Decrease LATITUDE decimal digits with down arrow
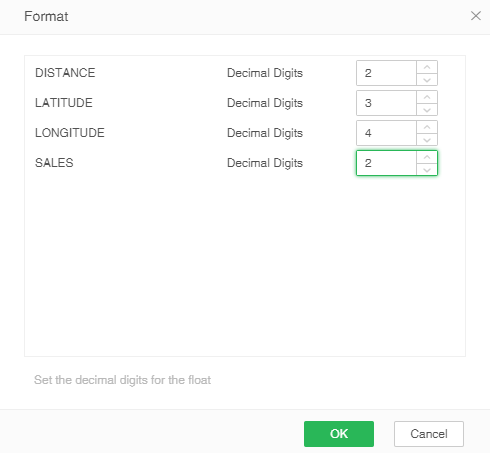The image size is (490, 453). coord(427,109)
